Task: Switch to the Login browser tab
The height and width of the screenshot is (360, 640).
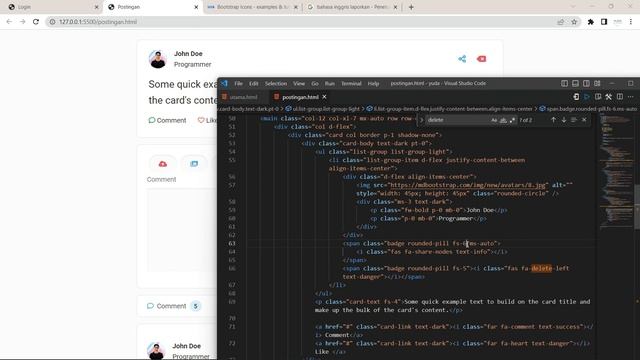Action: (51, 7)
